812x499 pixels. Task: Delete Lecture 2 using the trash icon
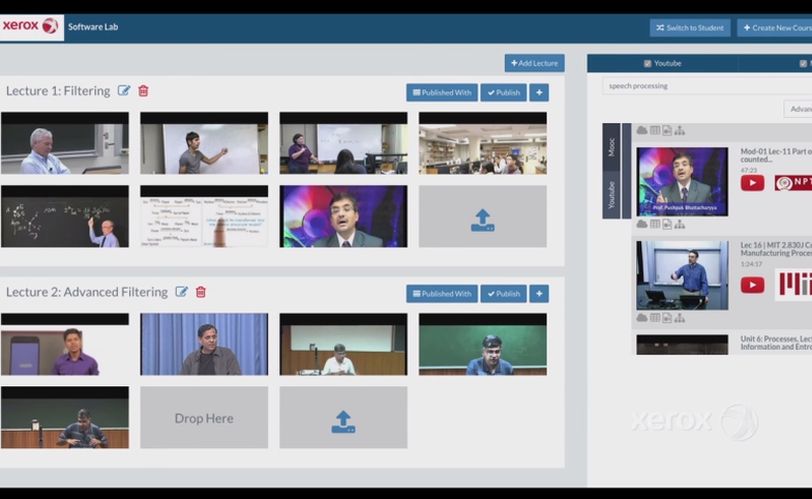[201, 292]
